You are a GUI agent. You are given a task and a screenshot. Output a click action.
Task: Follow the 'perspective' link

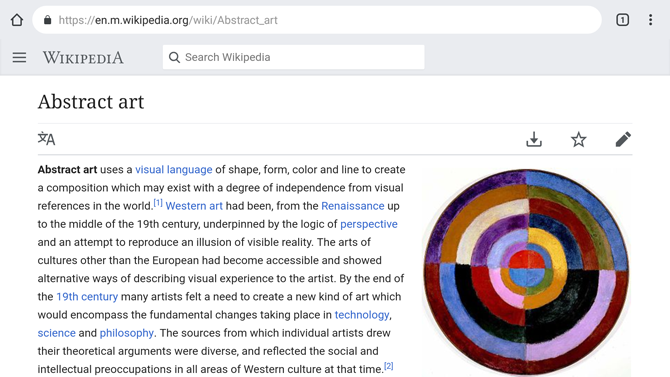click(369, 224)
